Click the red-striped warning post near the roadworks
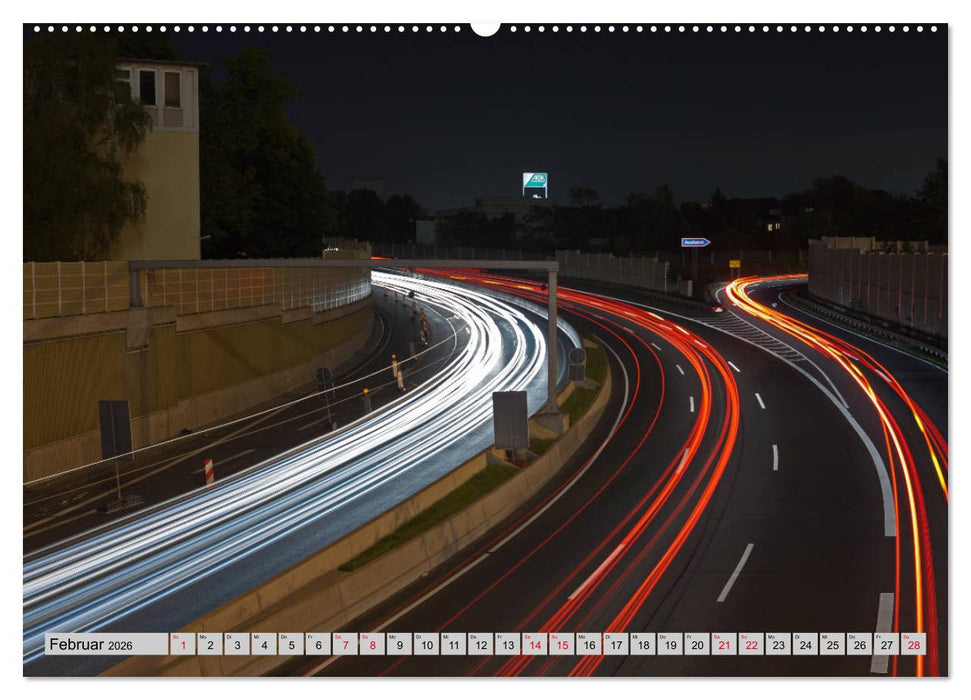 coord(209,468)
